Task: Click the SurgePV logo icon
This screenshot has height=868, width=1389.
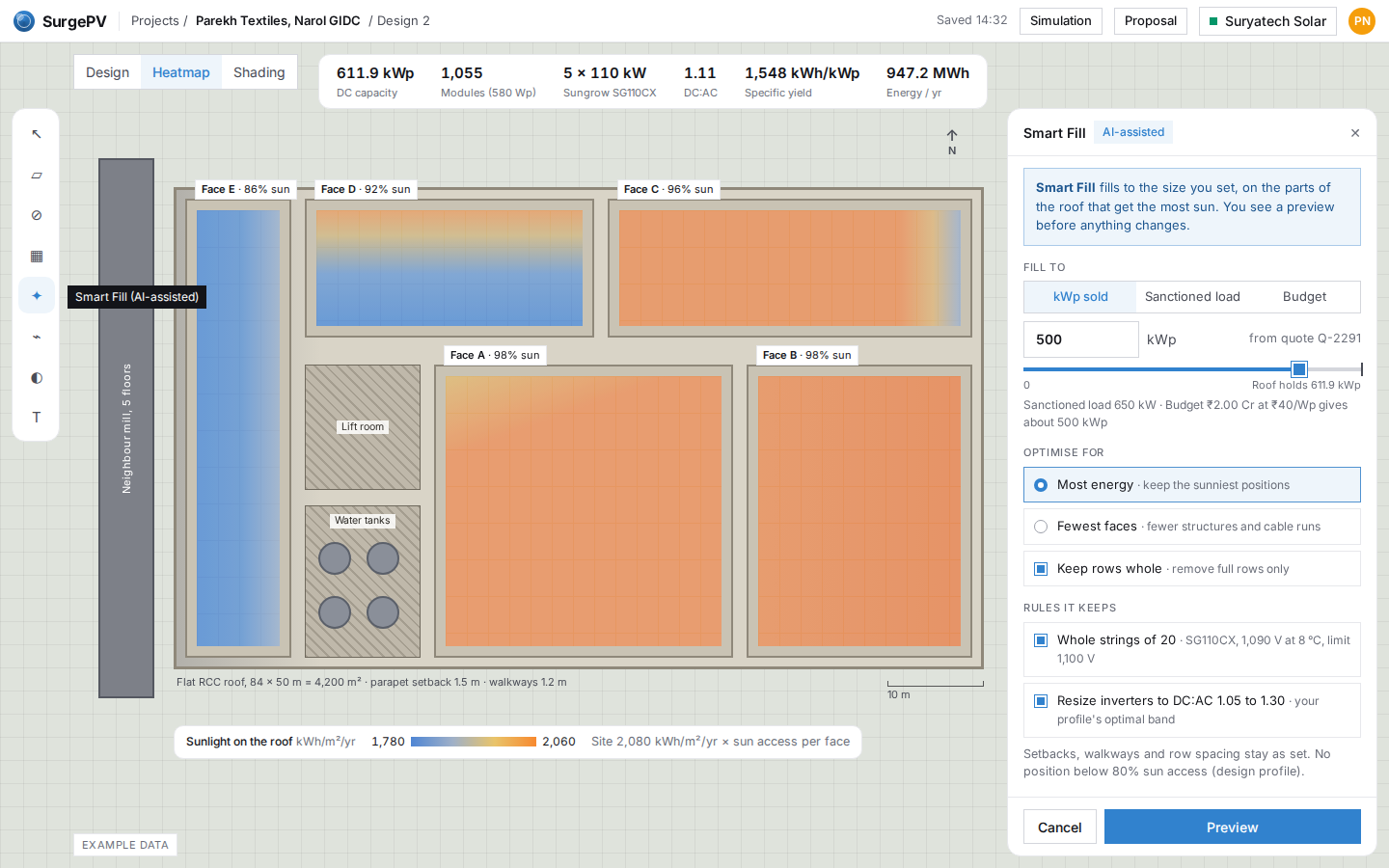Action: coord(24,20)
